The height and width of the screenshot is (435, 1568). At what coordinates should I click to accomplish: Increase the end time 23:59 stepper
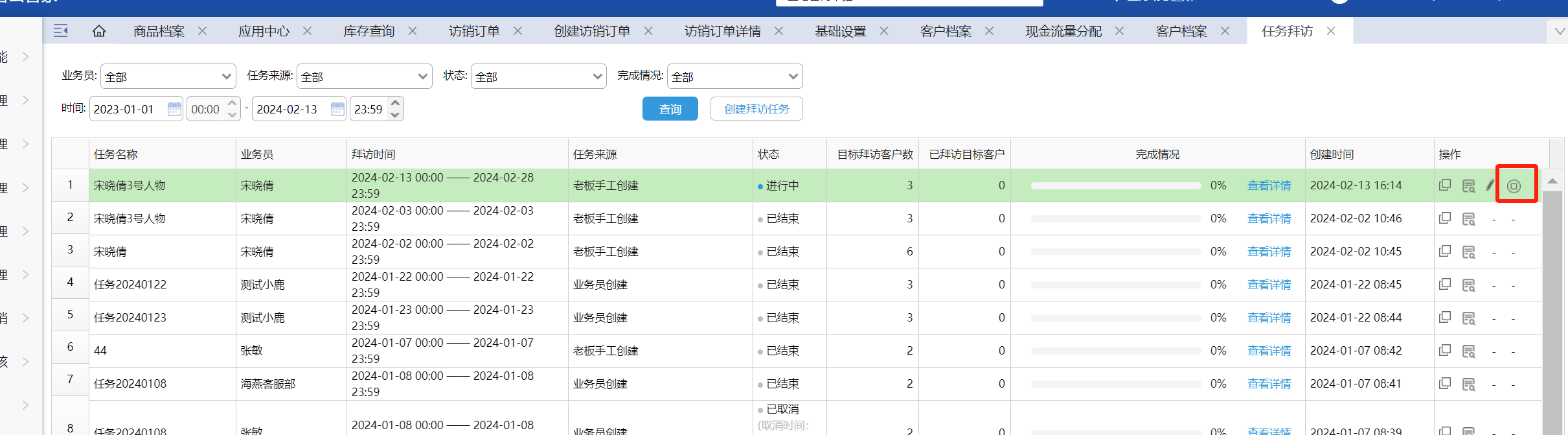(x=395, y=103)
